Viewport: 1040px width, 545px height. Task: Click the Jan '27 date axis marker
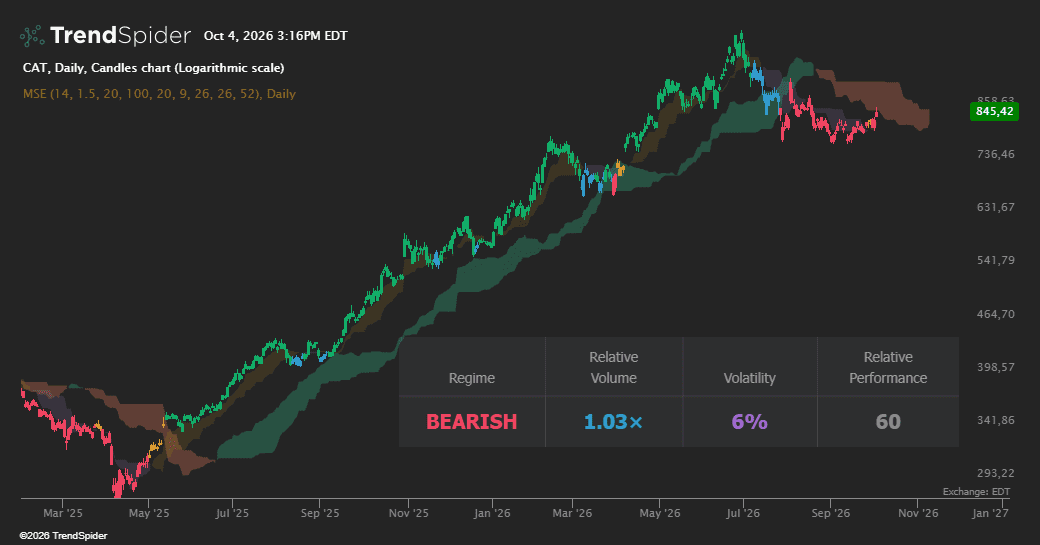tap(990, 513)
